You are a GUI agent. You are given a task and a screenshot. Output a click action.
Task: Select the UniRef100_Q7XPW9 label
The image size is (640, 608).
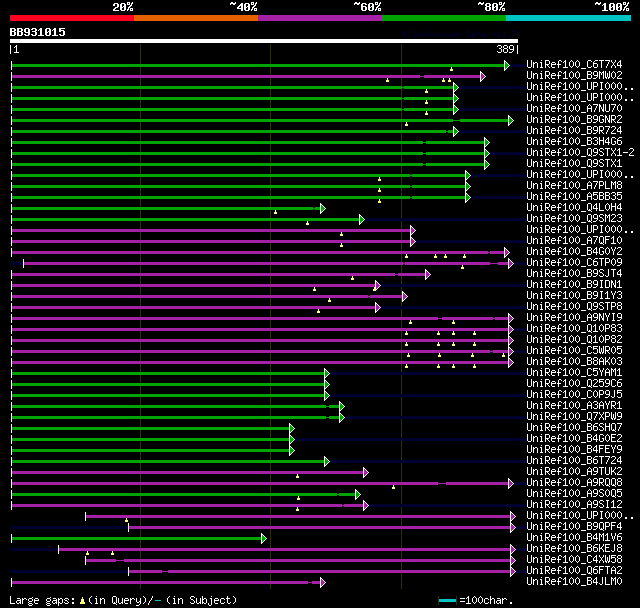point(574,417)
